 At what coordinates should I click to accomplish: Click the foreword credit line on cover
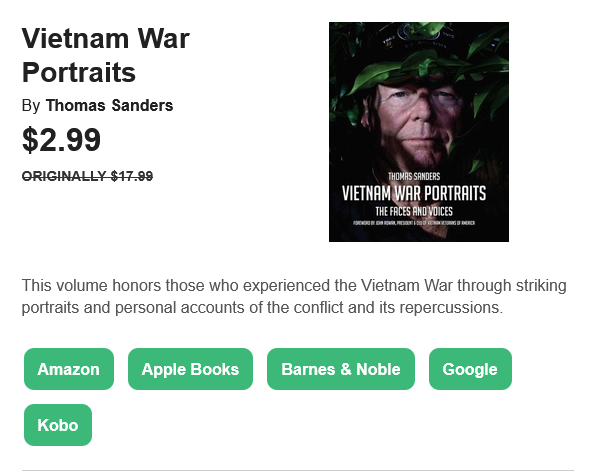[x=414, y=223]
